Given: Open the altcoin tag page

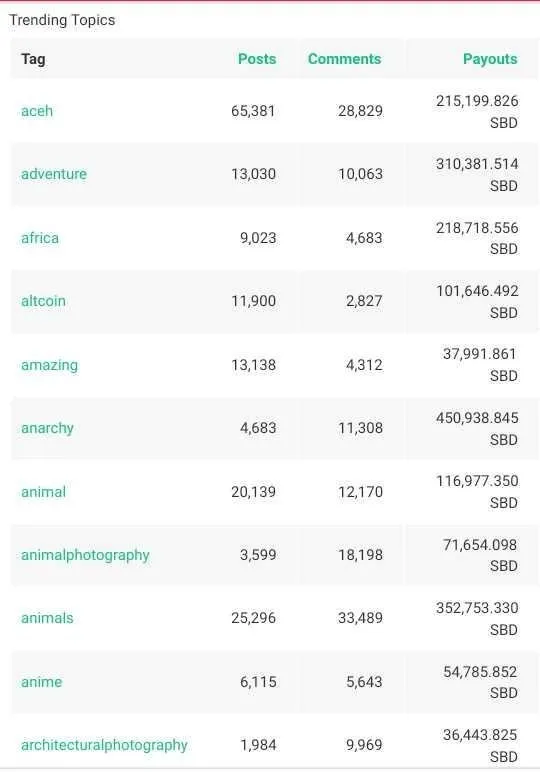Looking at the screenshot, I should point(43,301).
